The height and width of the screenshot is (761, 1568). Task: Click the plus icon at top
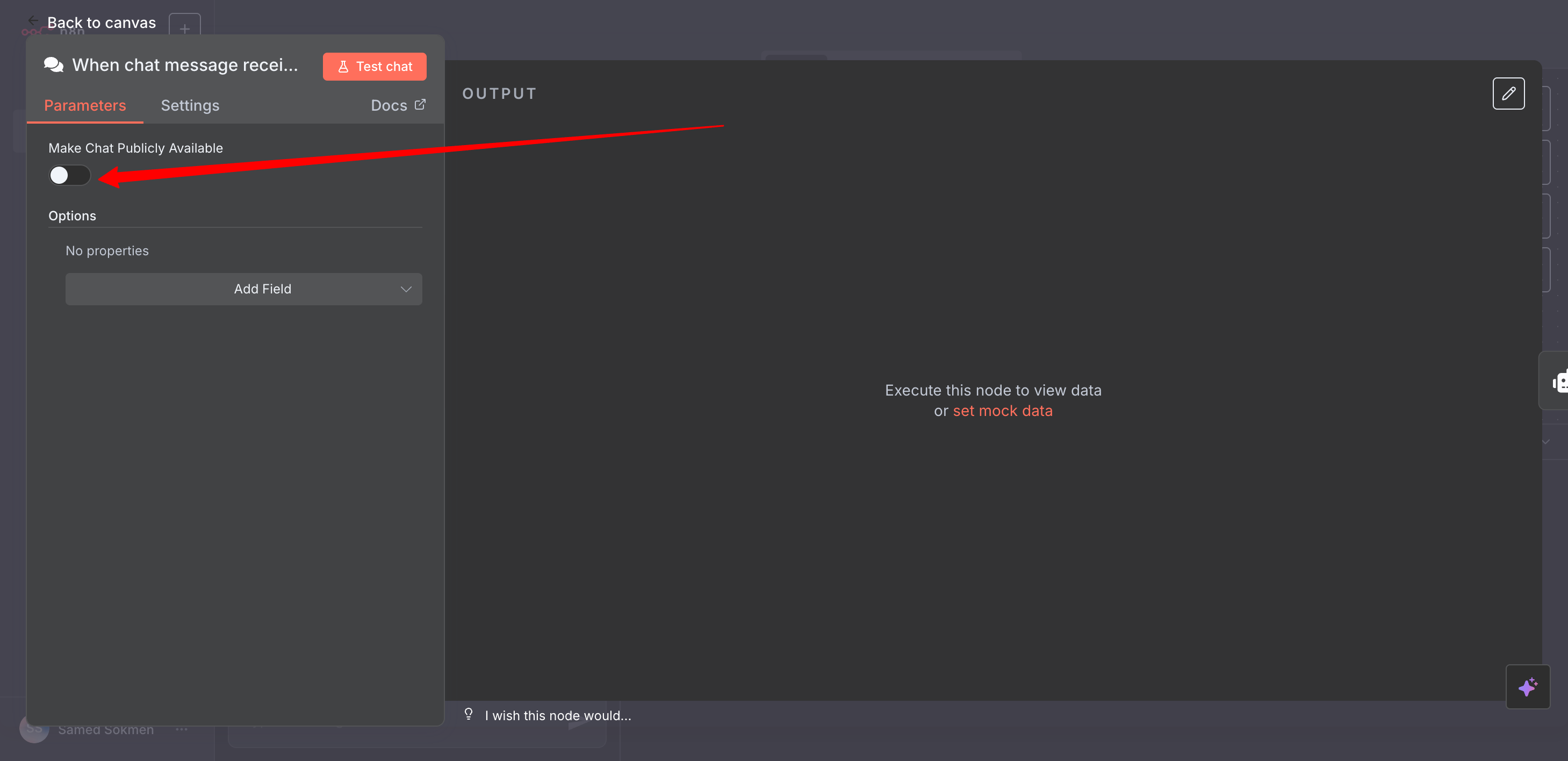point(184,28)
